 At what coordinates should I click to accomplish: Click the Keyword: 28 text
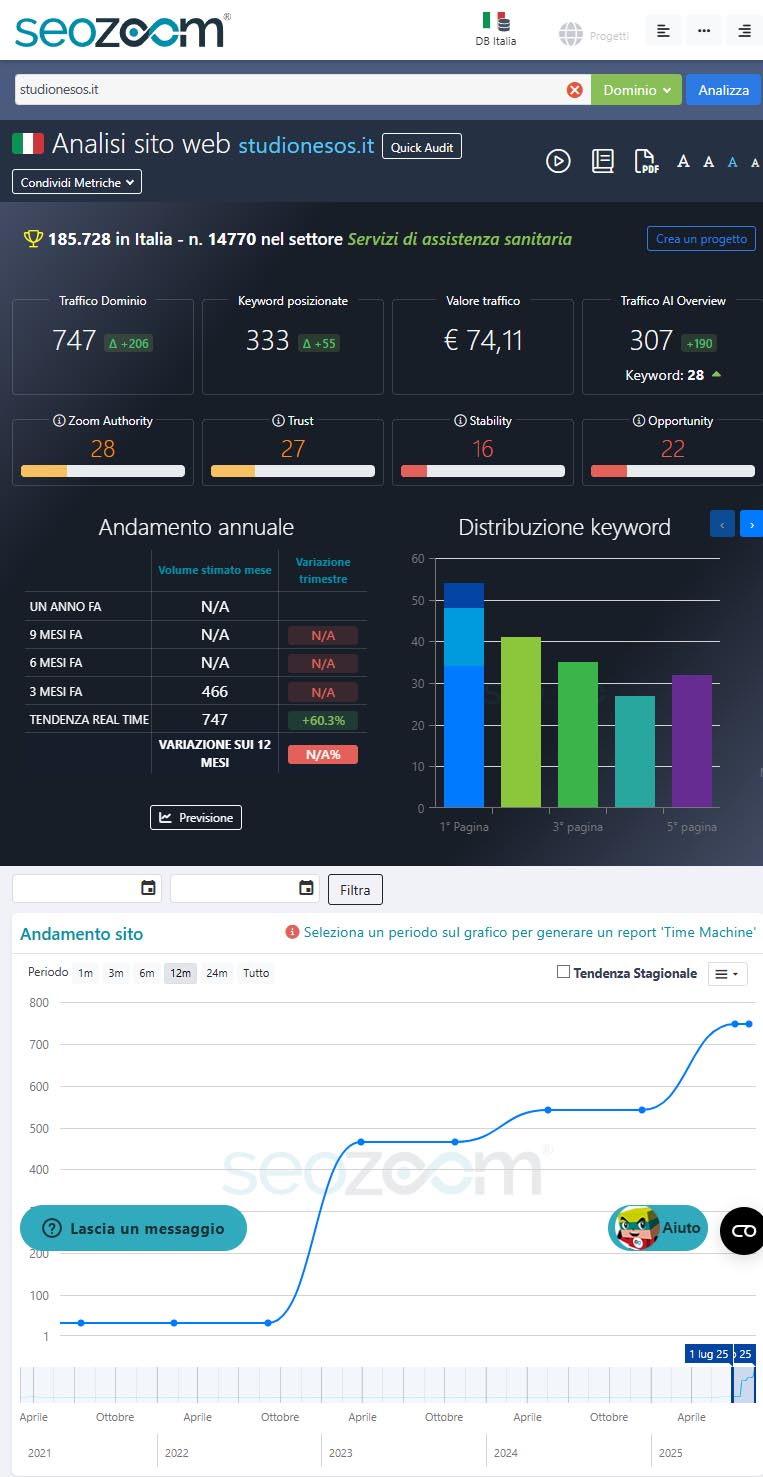pos(665,375)
